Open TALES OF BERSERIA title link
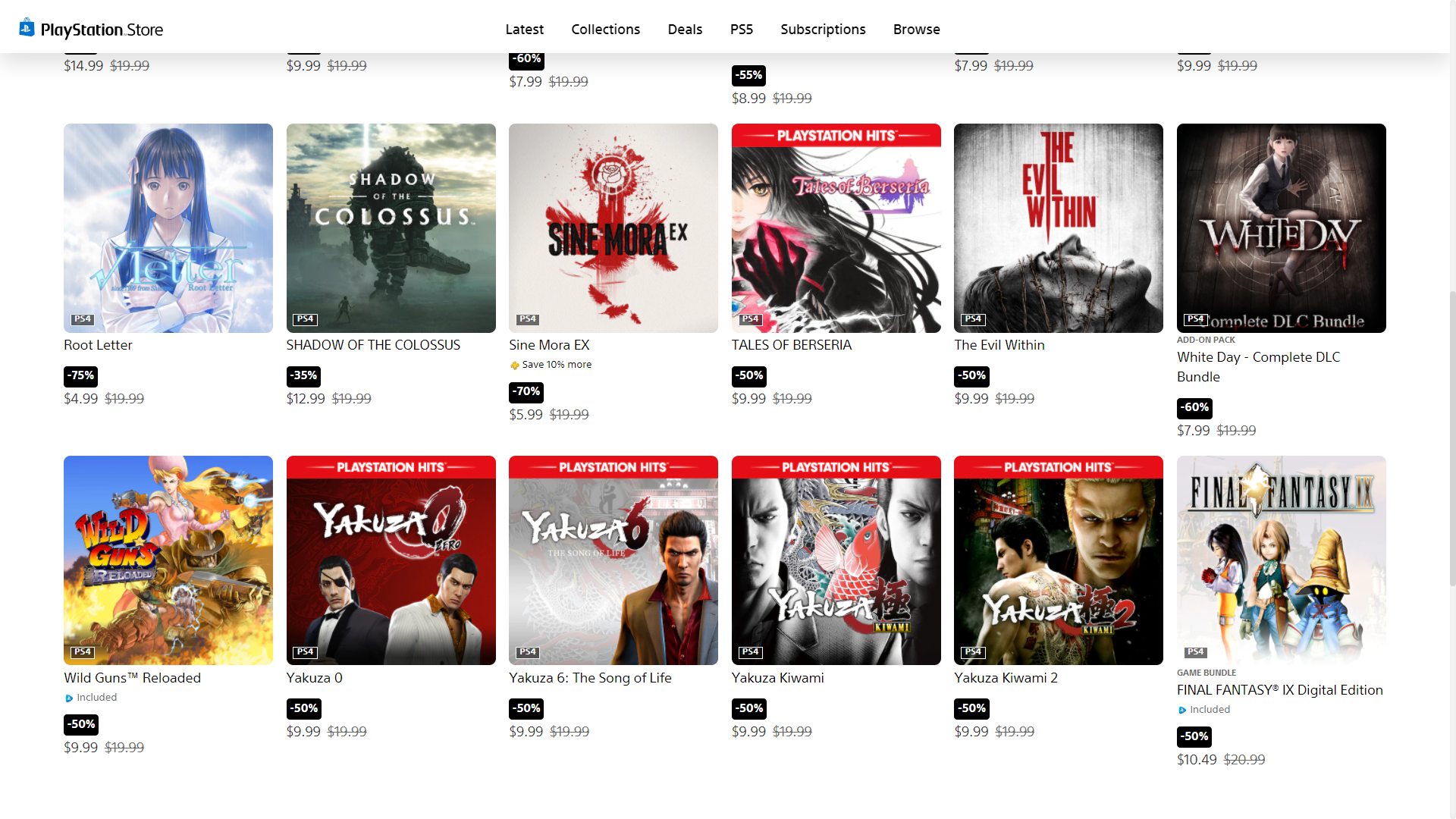The height and width of the screenshot is (819, 1456). tap(792, 345)
